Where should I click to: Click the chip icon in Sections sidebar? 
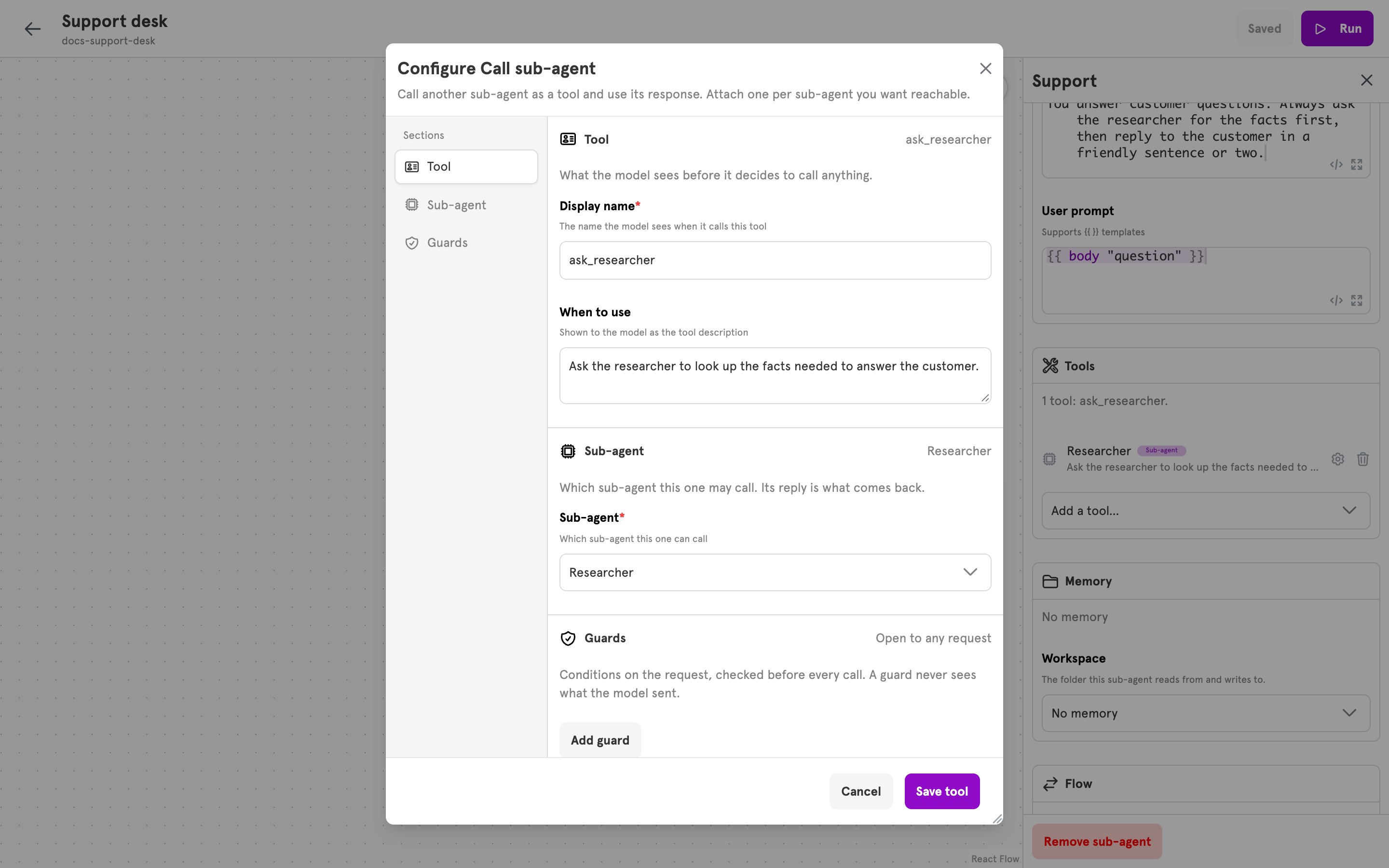click(x=411, y=205)
